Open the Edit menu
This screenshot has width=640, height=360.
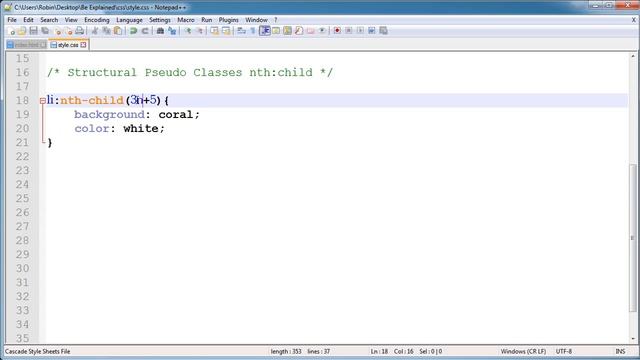(x=28, y=20)
